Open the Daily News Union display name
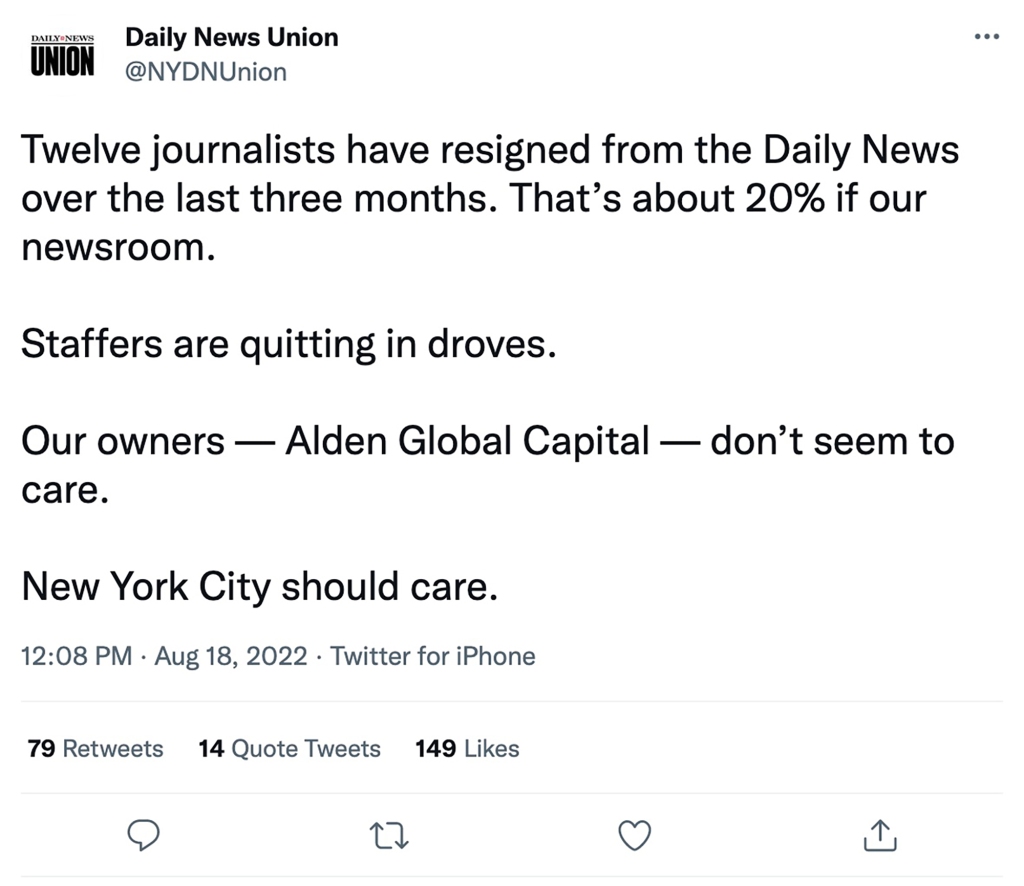1024x886 pixels. 231,38
